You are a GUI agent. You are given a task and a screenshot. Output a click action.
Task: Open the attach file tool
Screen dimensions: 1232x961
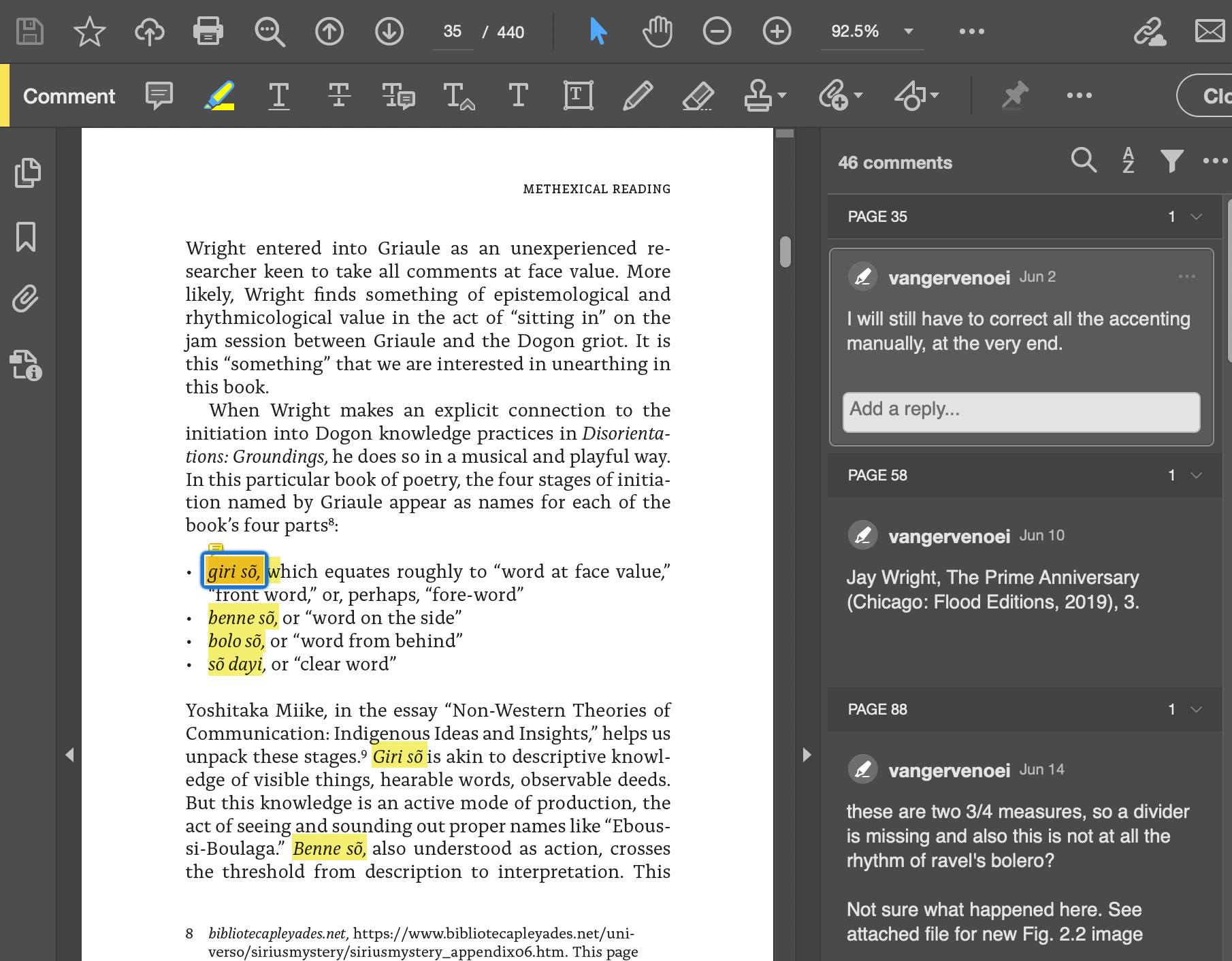coord(833,96)
